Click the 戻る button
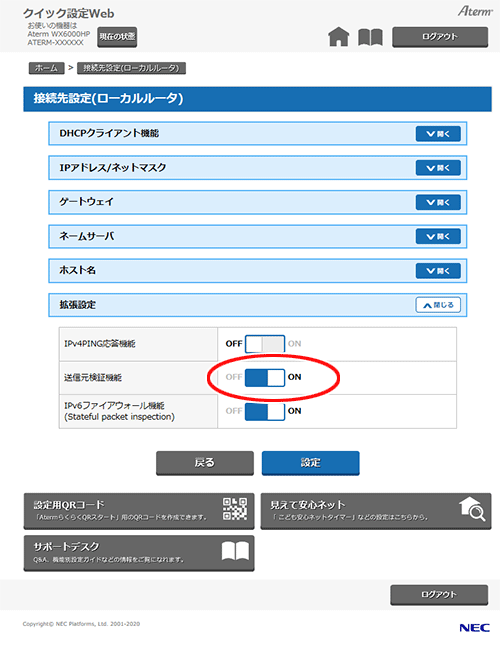Viewport: 500px width, 648px height. coord(205,463)
